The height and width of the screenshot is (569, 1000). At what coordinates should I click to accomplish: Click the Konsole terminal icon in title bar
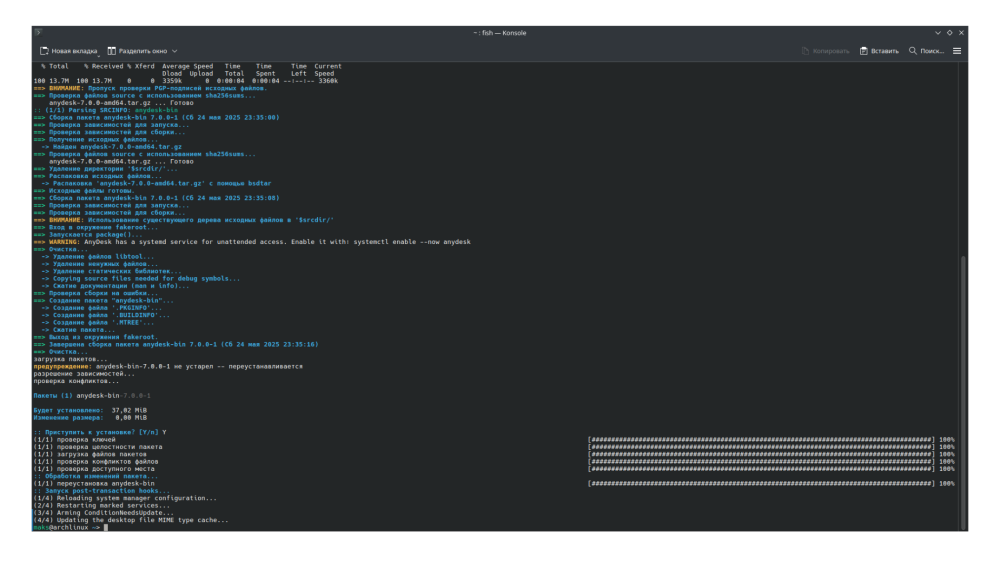(38, 33)
